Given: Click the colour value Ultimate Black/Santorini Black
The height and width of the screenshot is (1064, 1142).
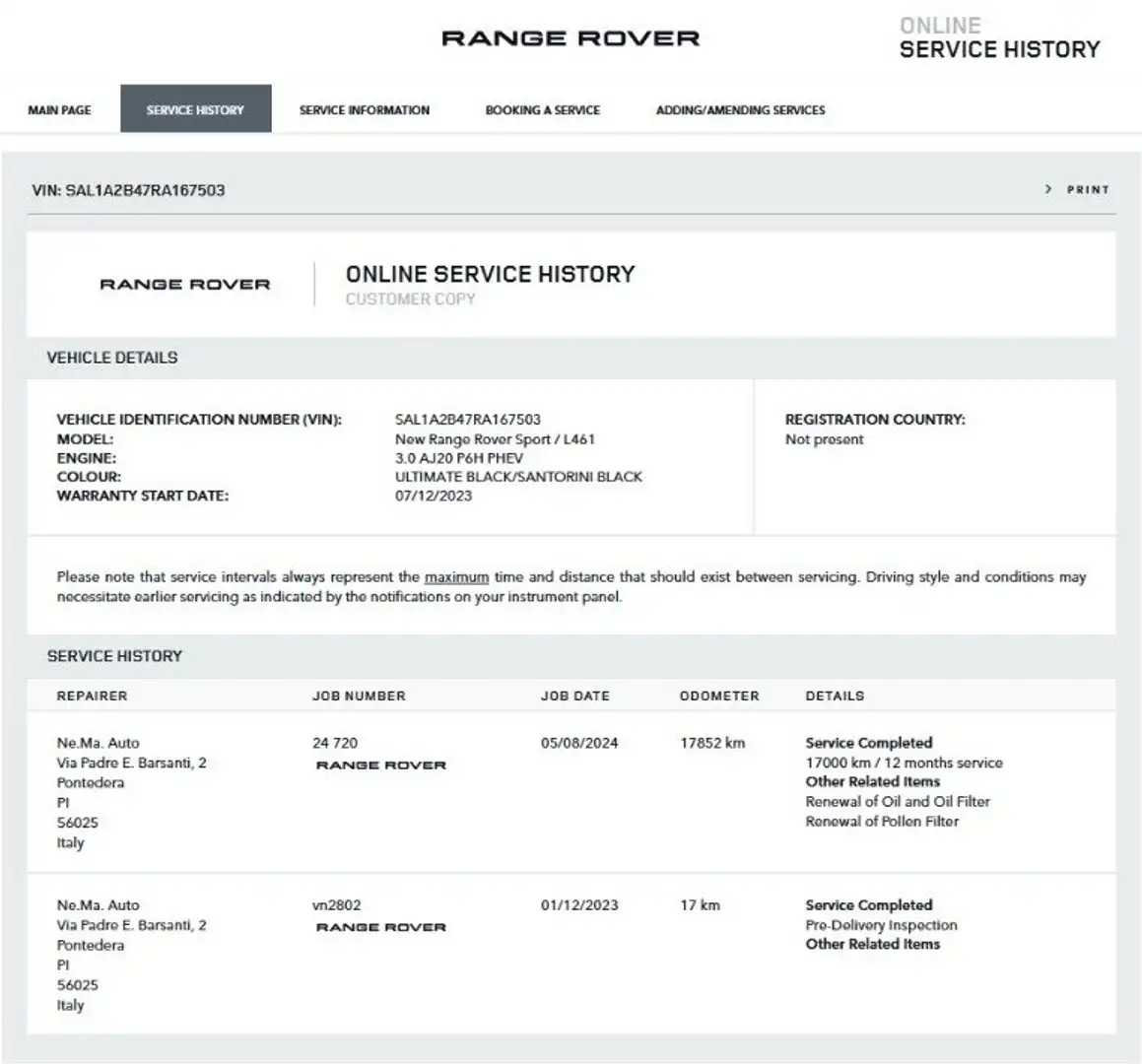Looking at the screenshot, I should click(518, 477).
